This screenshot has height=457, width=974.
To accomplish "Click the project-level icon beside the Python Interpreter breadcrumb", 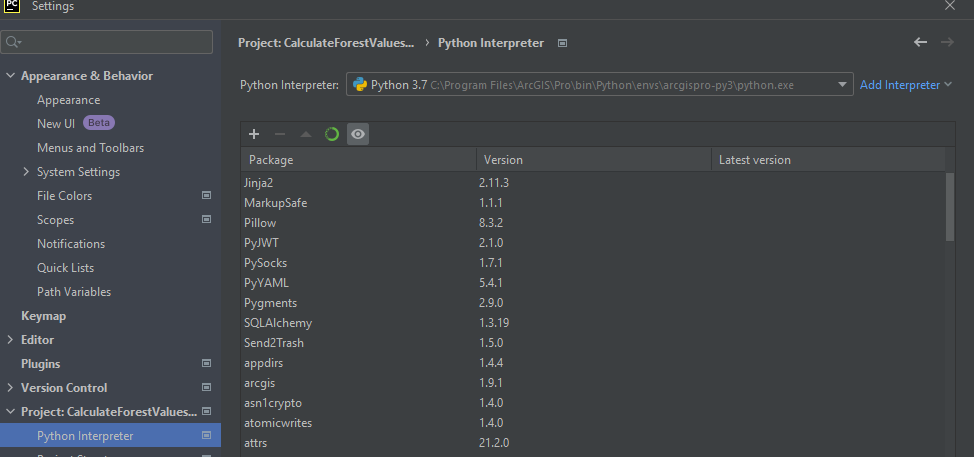I will (563, 43).
